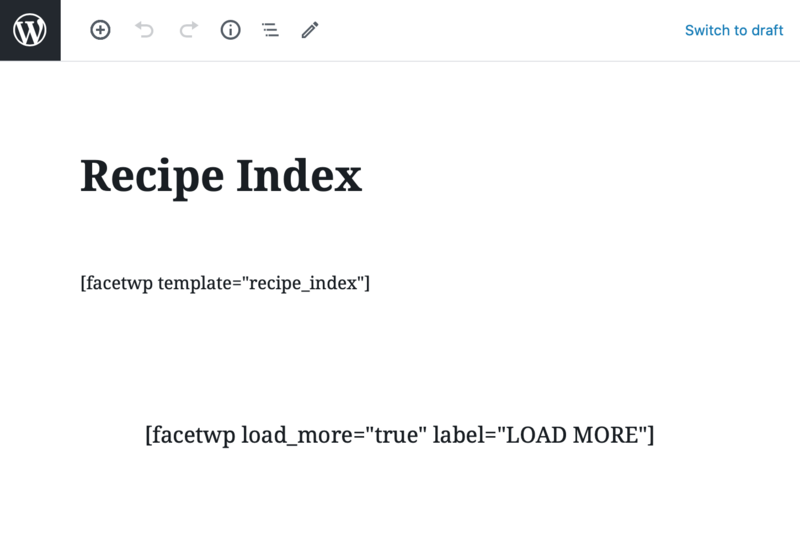Open the Tools pencil menu
800x552 pixels.
point(310,30)
